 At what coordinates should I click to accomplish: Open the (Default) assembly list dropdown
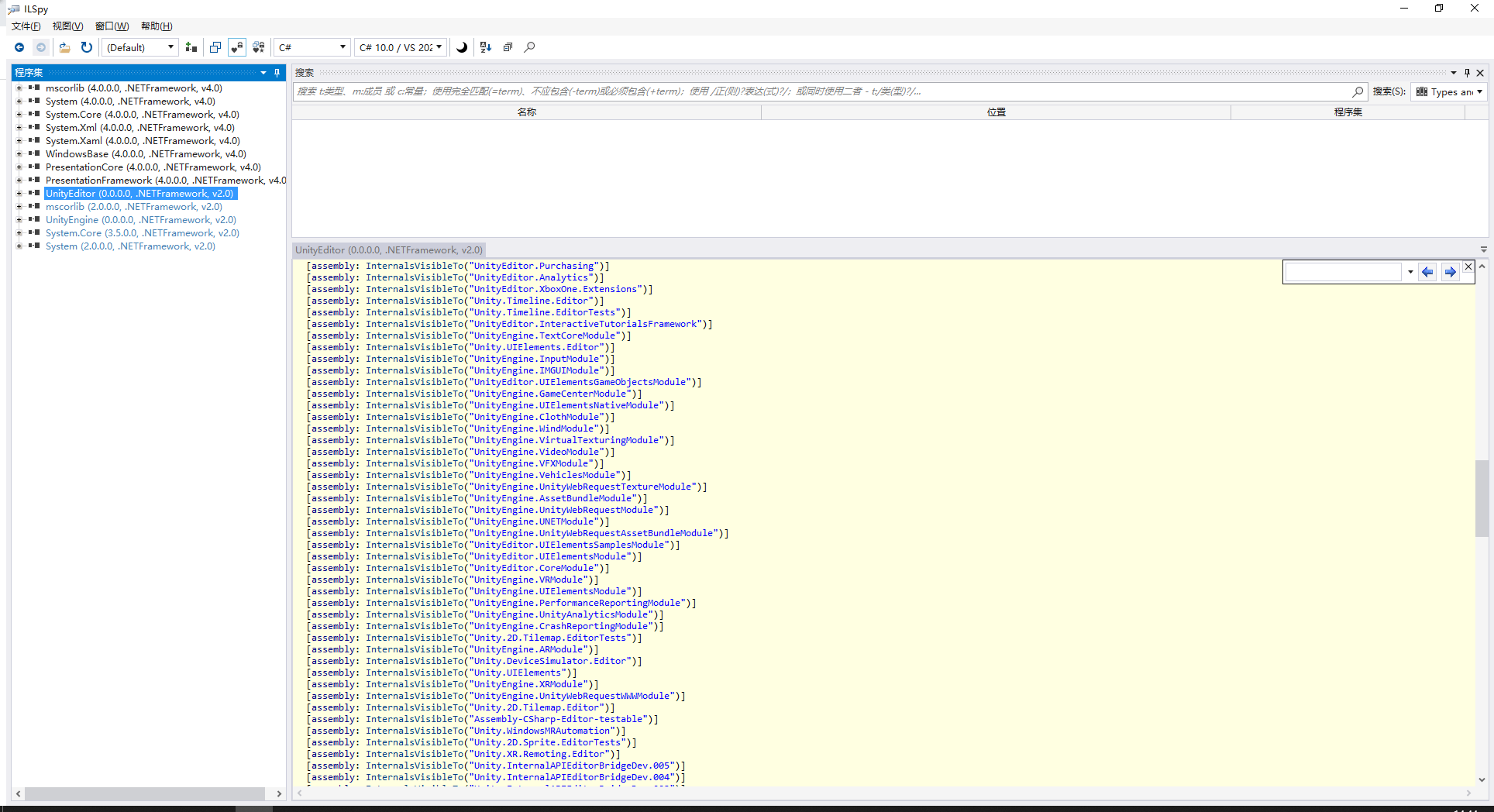(140, 47)
